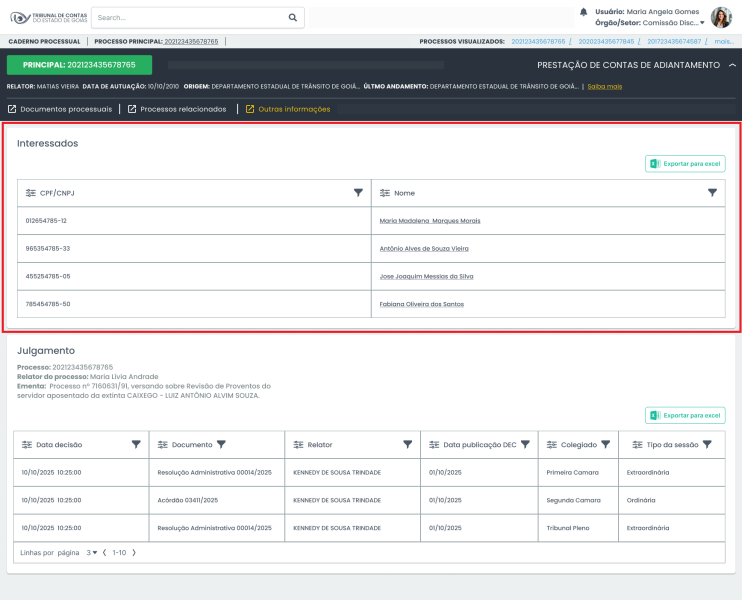742x600 pixels.
Task: Open Maria Madalena Marques Morais link
Action: tap(429, 220)
